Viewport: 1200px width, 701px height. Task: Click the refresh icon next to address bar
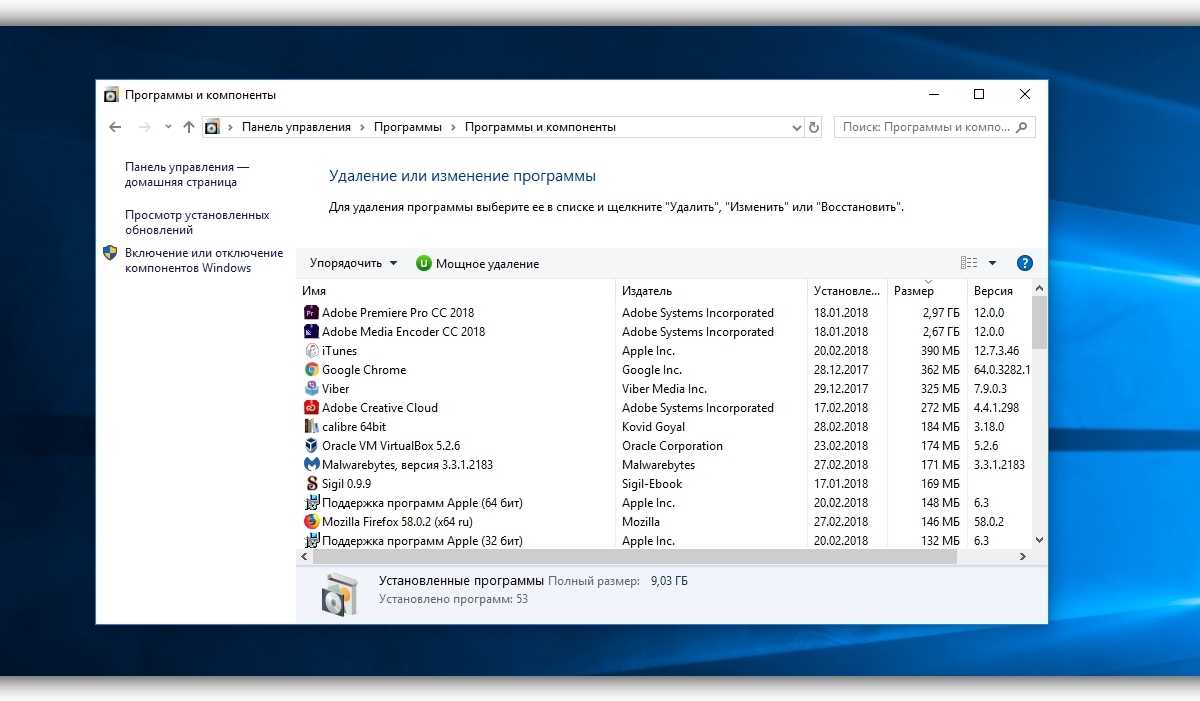pos(814,128)
